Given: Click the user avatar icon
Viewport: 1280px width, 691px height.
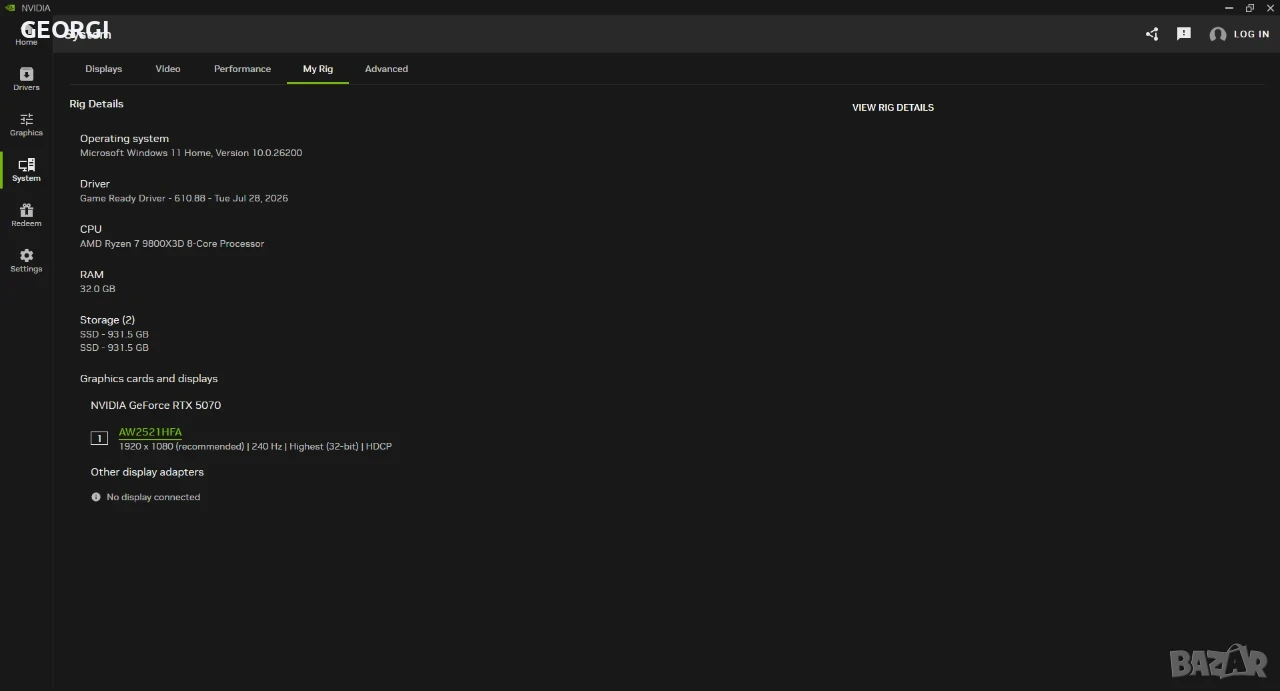Looking at the screenshot, I should coord(1217,35).
